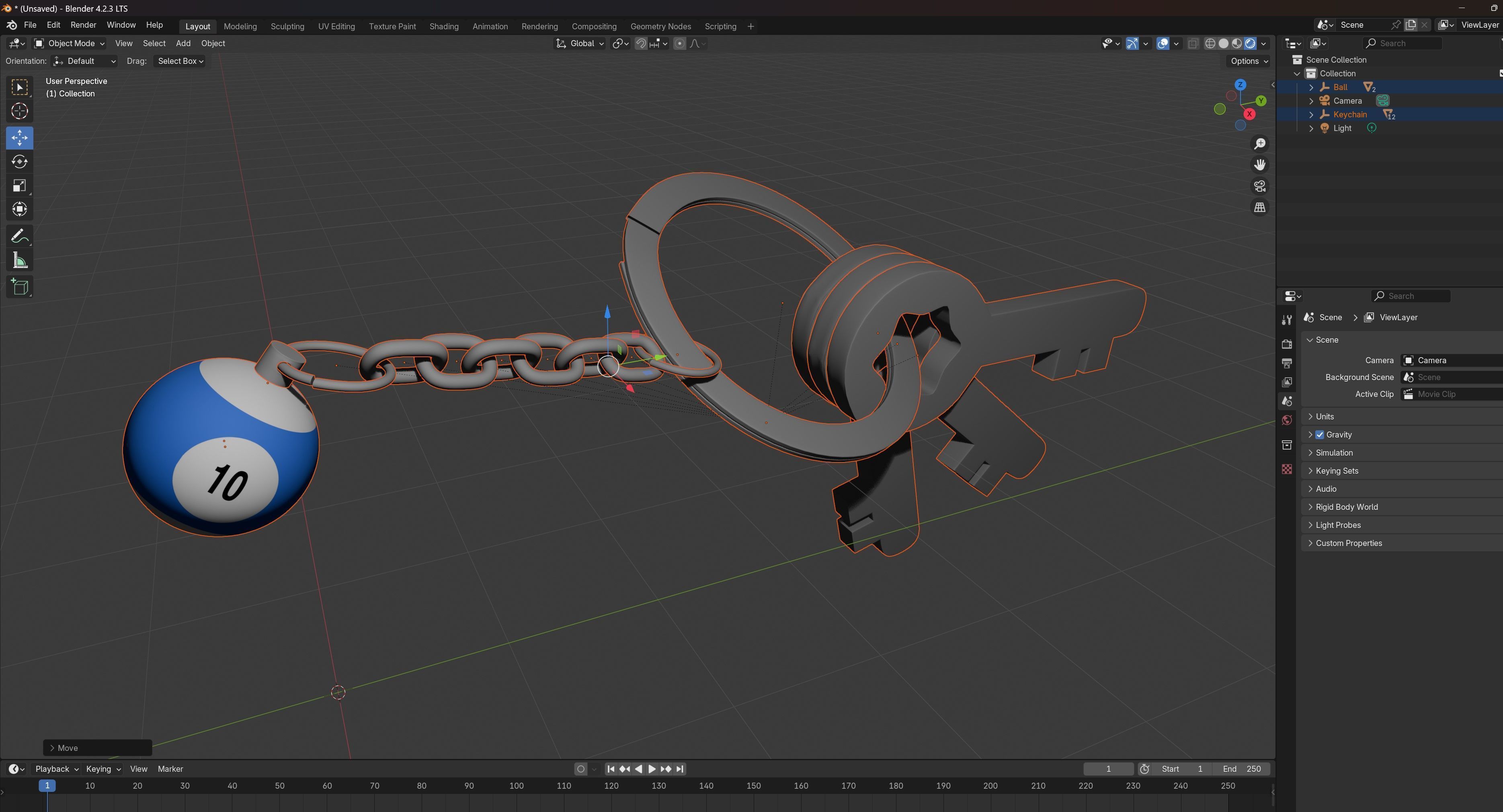The height and width of the screenshot is (812, 1503).
Task: Open the Render menu
Action: [x=83, y=25]
